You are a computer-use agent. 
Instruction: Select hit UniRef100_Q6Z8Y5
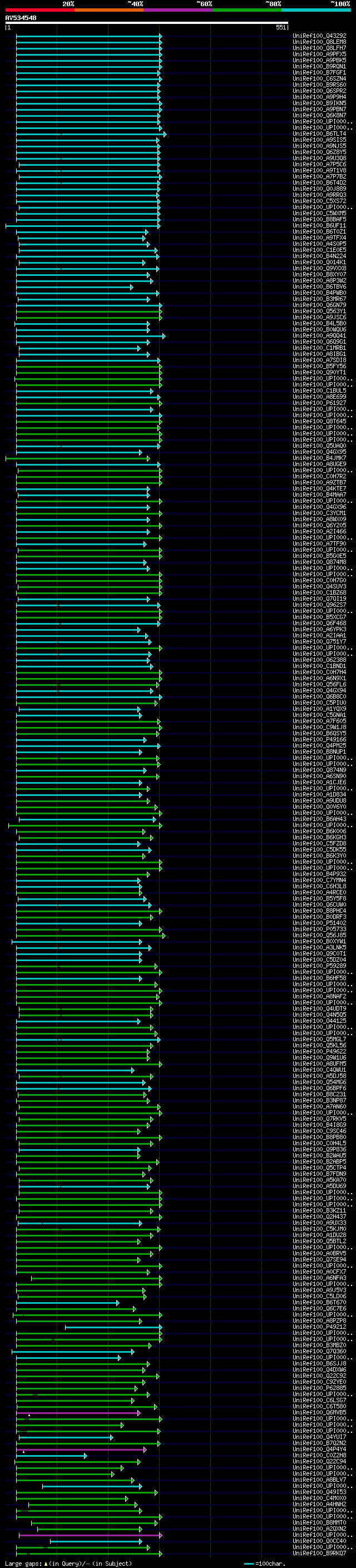coord(319,152)
